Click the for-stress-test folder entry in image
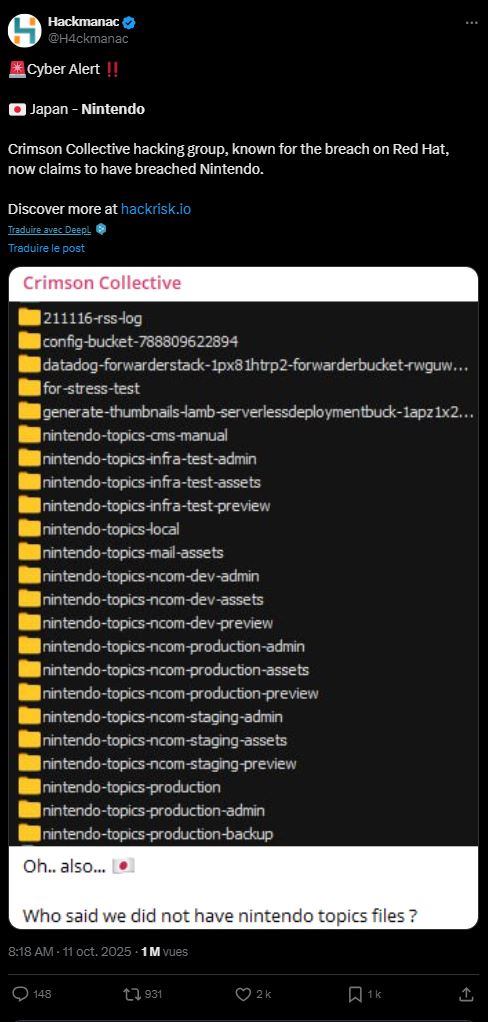 (79, 388)
